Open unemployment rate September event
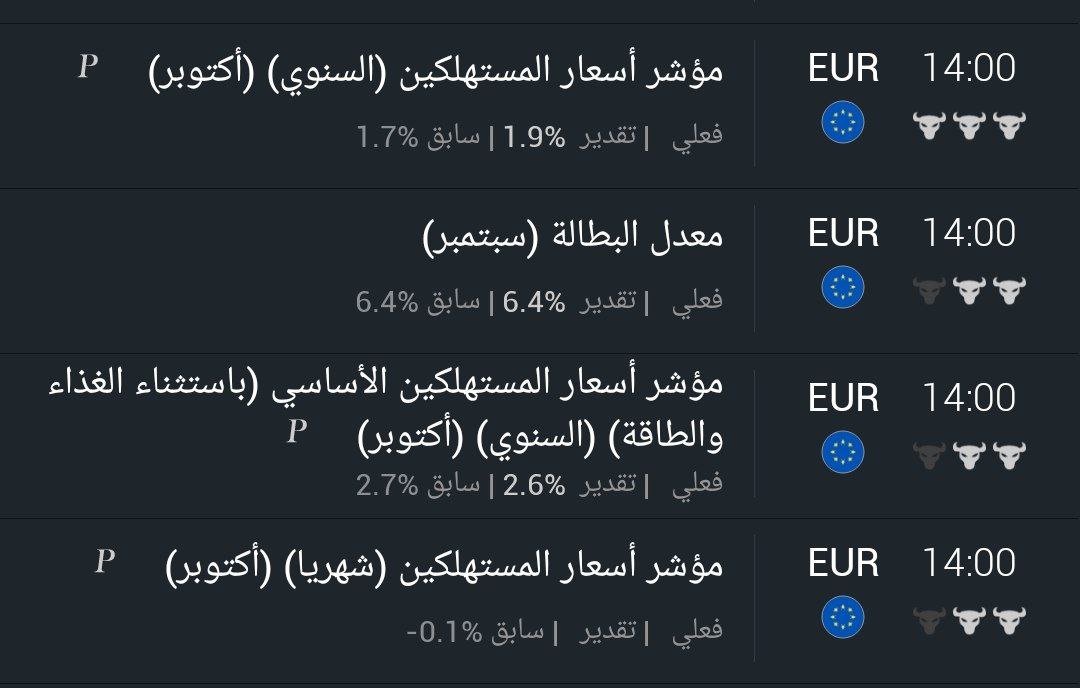This screenshot has height=688, width=1080. point(572,236)
